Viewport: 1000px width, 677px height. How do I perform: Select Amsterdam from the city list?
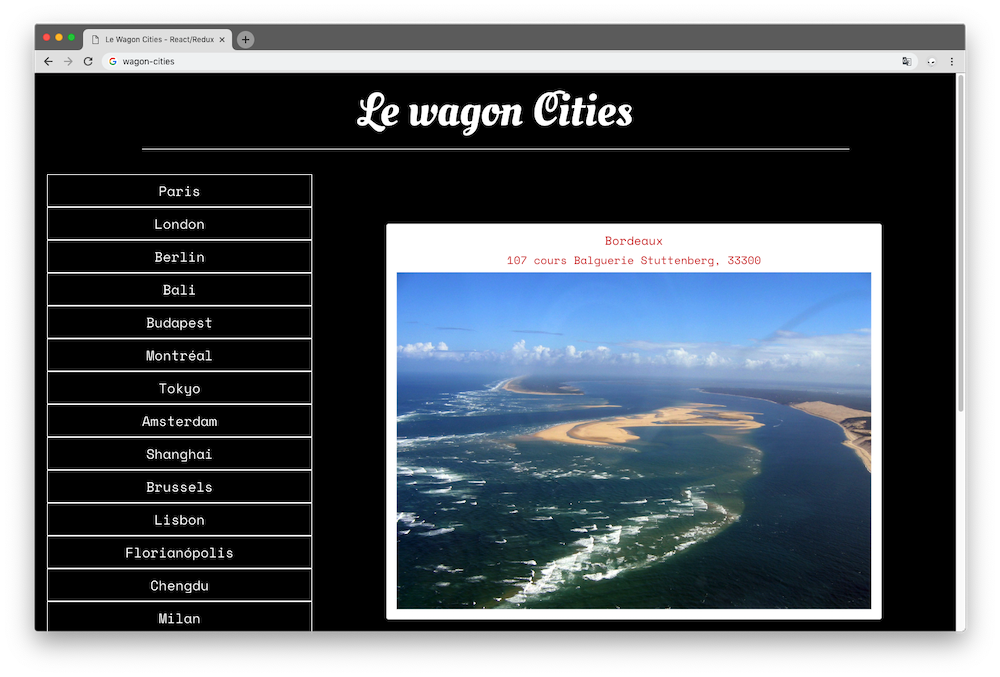click(x=179, y=421)
